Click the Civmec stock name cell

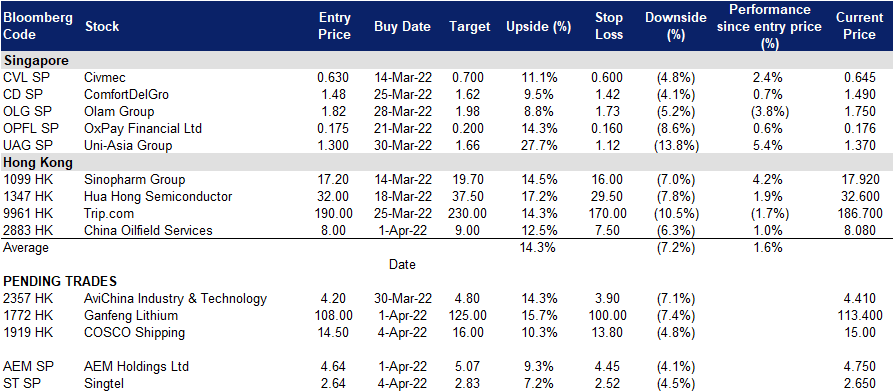(x=105, y=77)
